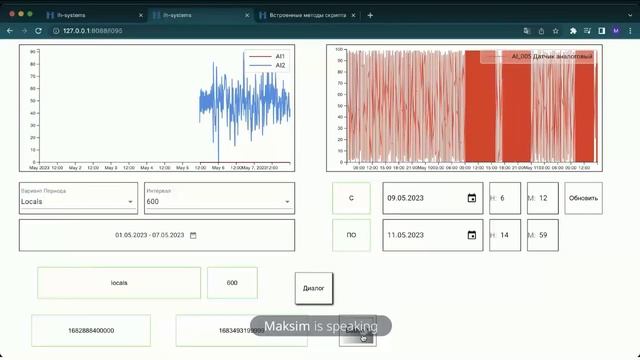Open a new browser tab with plus icon
Viewport: 640px width, 360px height.
370,15
